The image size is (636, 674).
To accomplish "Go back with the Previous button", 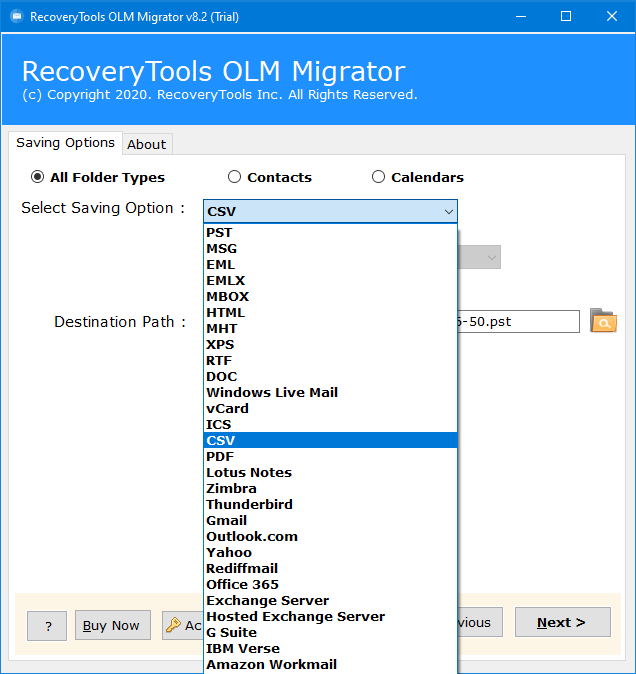I will click(480, 622).
